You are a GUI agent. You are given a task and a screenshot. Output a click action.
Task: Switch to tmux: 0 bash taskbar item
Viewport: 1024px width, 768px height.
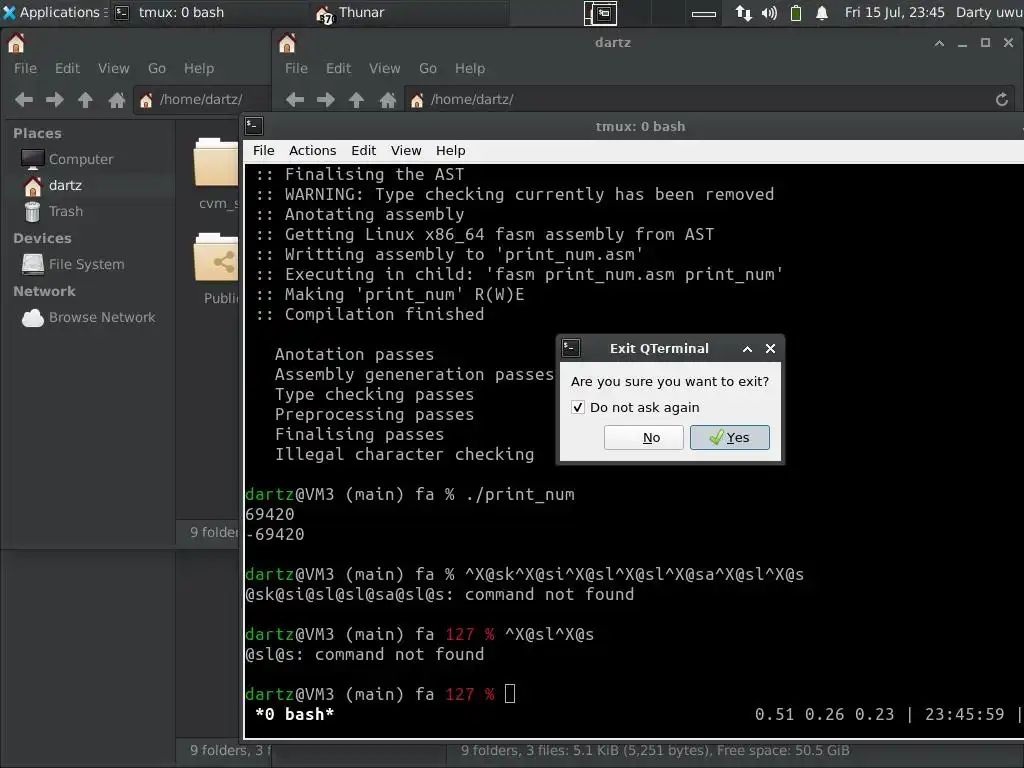point(209,12)
